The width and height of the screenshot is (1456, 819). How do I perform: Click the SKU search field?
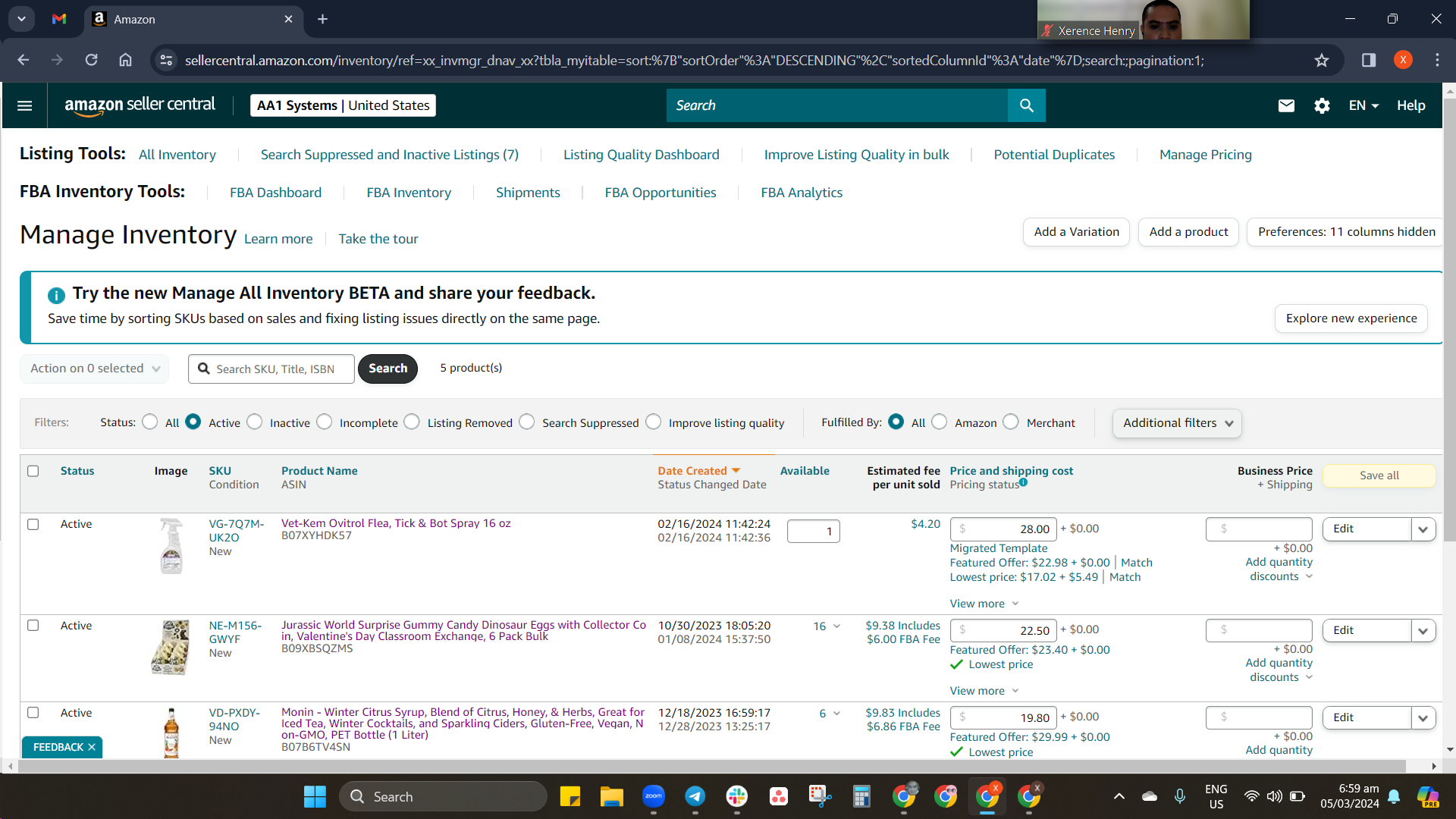pyautogui.click(x=271, y=369)
